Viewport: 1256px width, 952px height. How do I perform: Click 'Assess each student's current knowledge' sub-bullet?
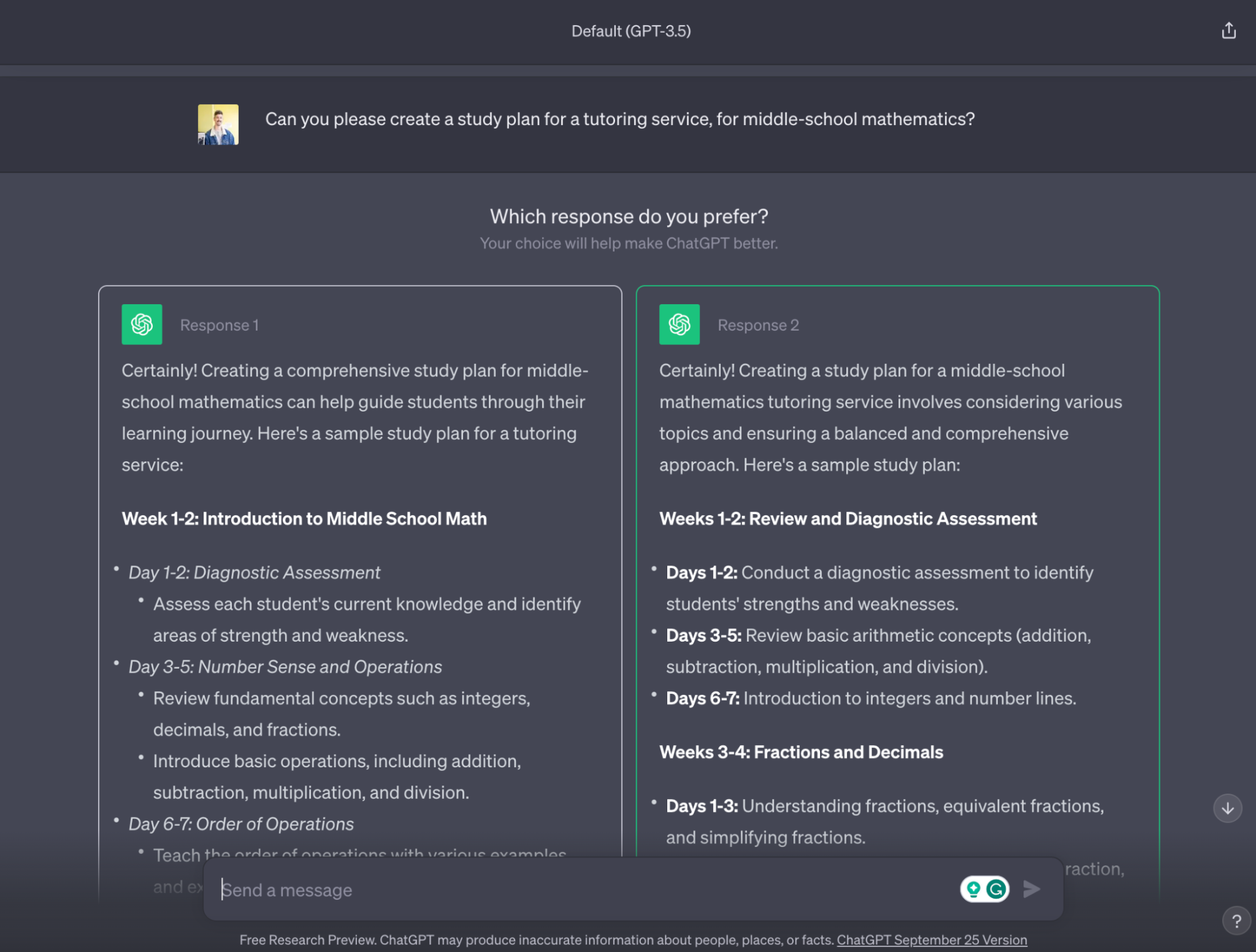coord(367,620)
